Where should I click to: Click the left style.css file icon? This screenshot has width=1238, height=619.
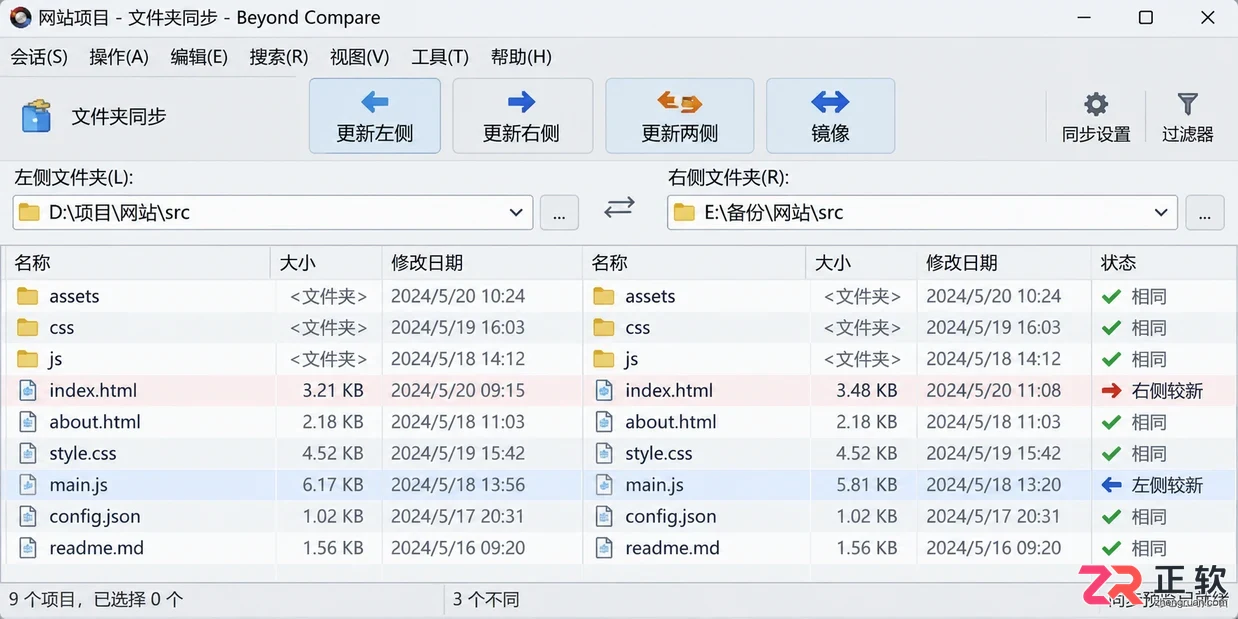coord(28,453)
